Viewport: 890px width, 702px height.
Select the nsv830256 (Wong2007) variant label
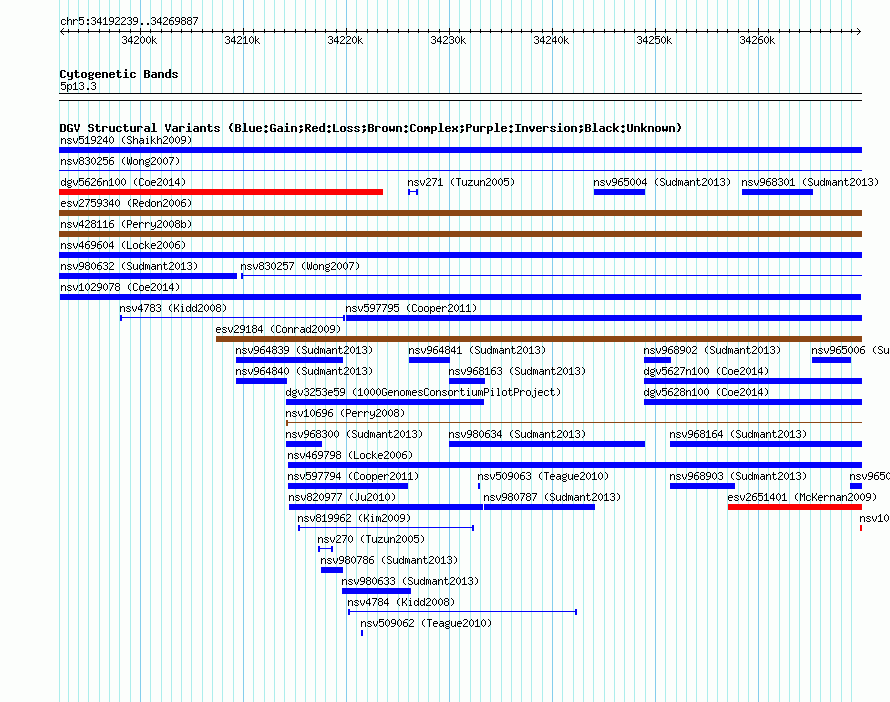[120, 161]
